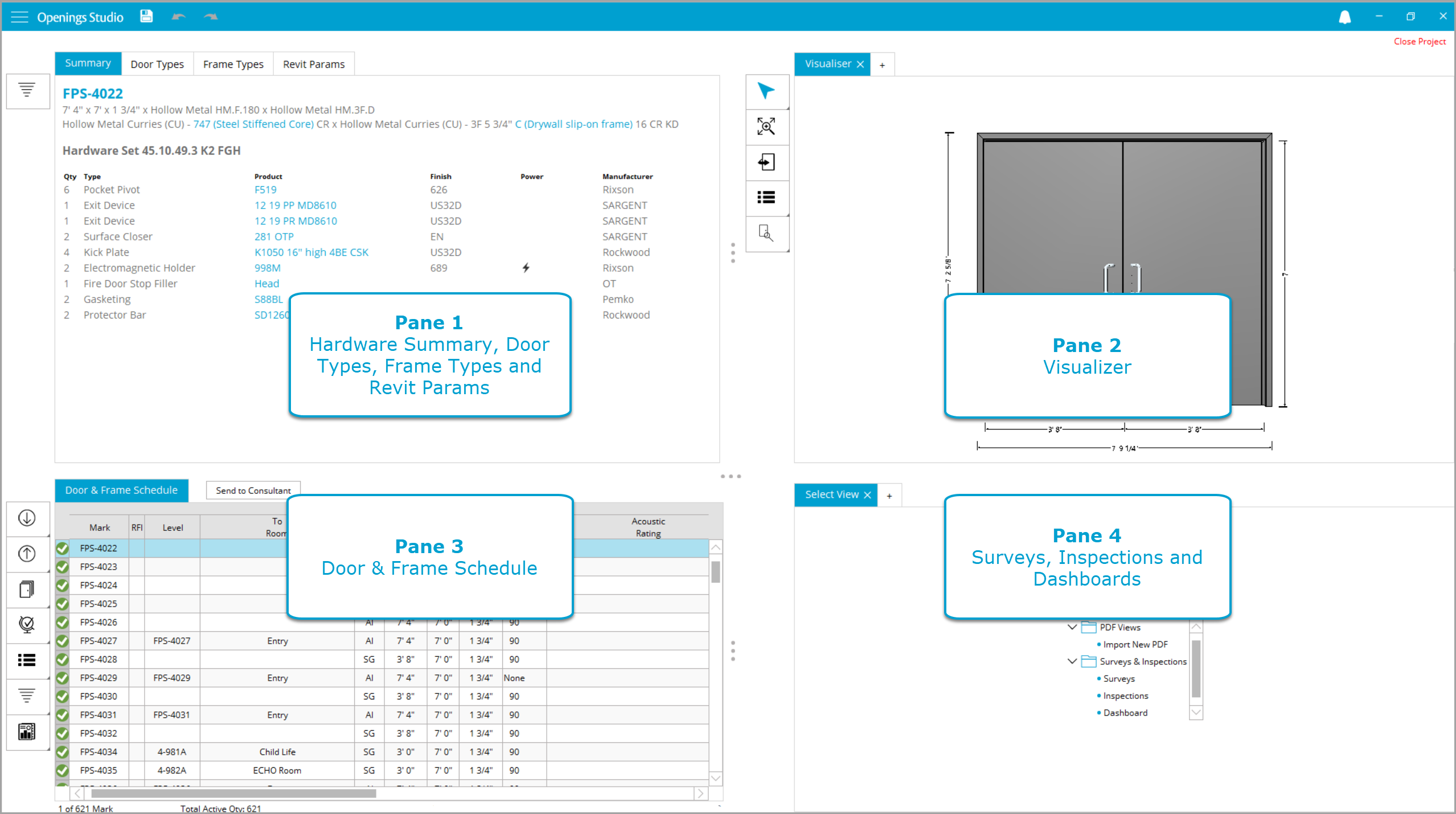Click the Send to Consultant button
This screenshot has height=814, width=1456.
(x=252, y=490)
